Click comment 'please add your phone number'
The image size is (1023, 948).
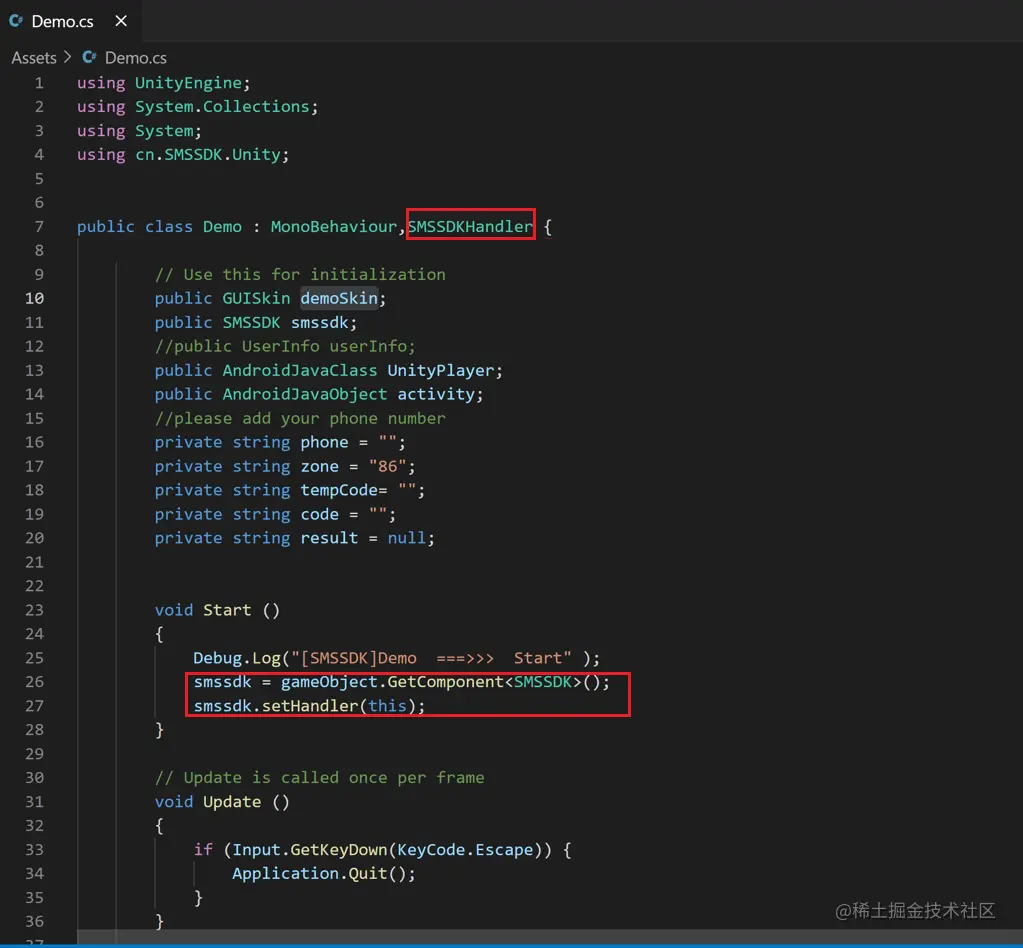pos(300,418)
